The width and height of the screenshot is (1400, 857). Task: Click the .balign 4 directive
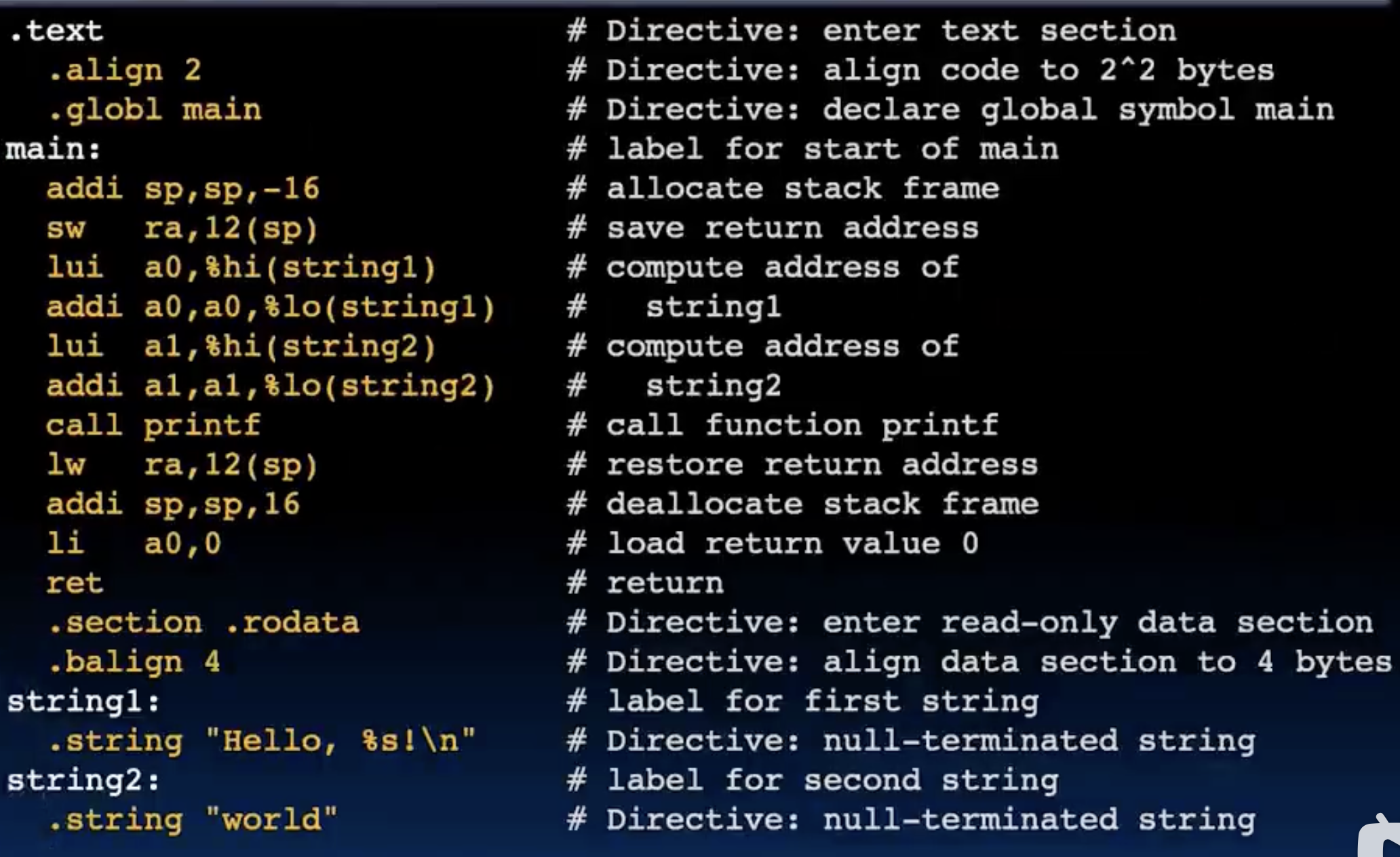134,662
